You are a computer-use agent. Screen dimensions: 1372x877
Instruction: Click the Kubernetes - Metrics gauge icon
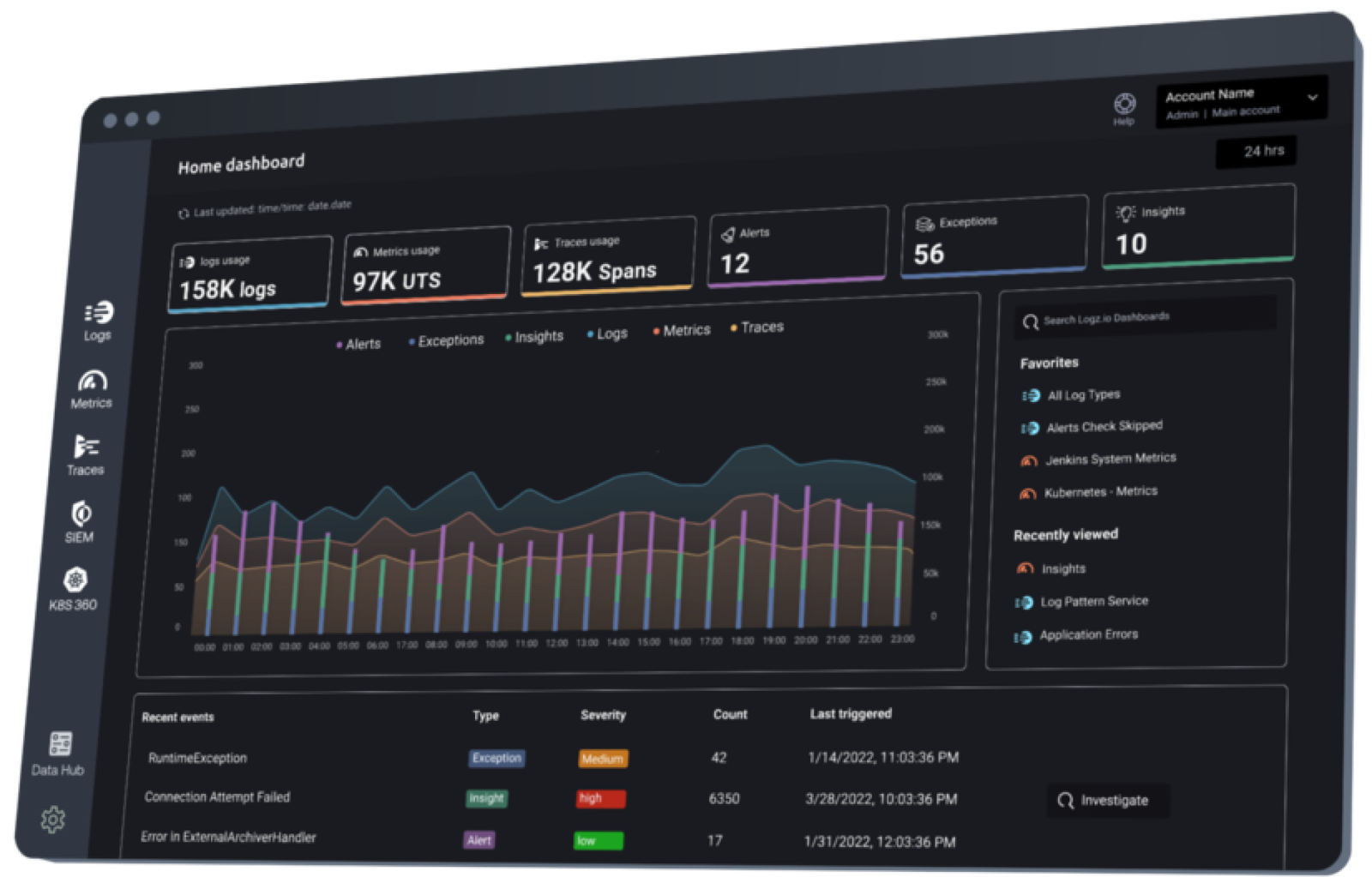coord(1027,494)
